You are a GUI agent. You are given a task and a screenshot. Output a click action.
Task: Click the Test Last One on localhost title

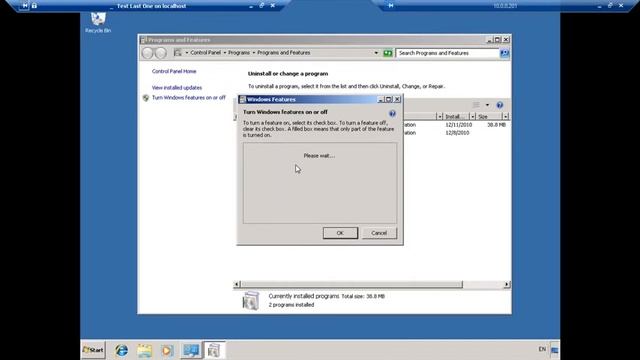point(151,6)
